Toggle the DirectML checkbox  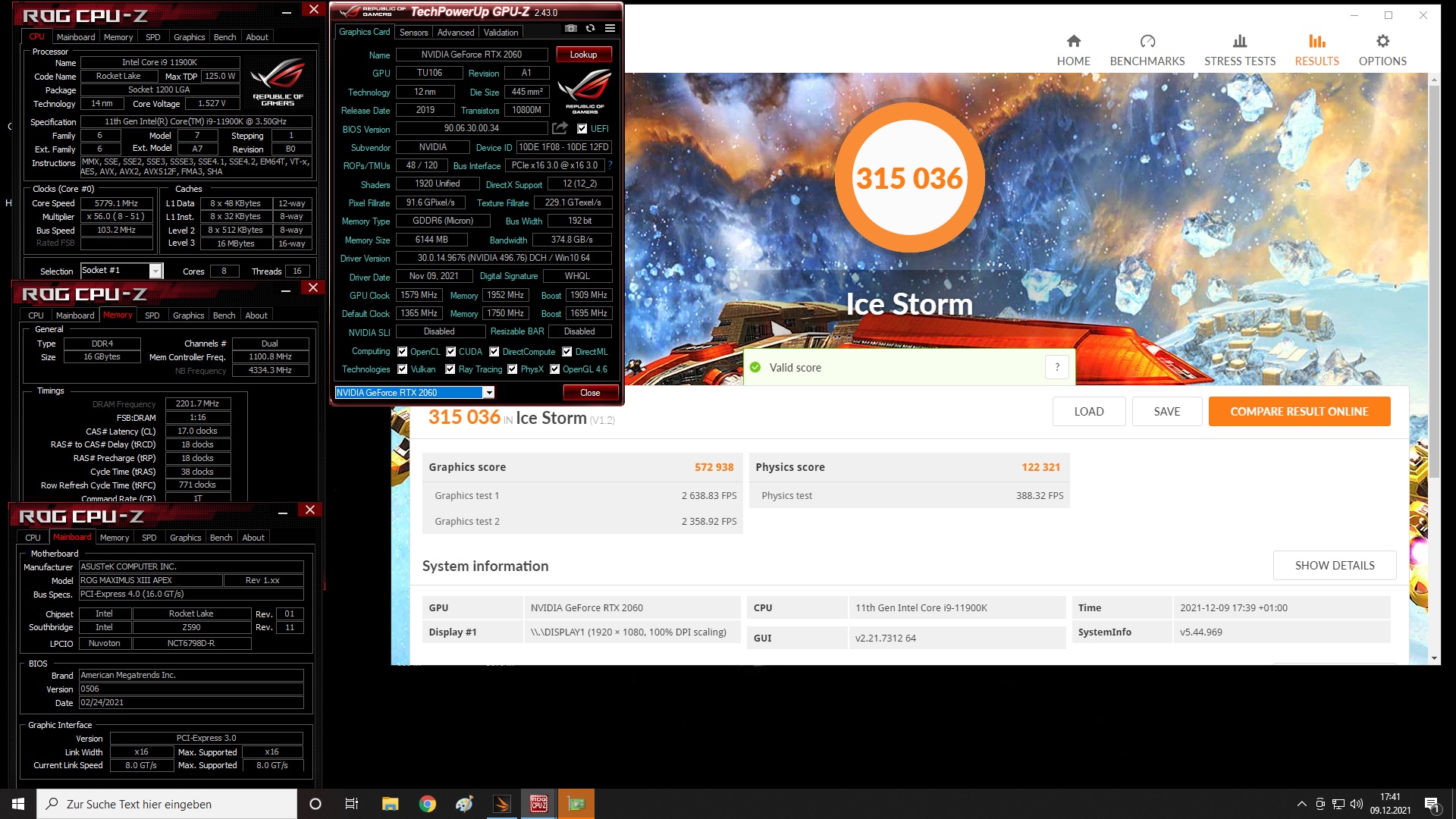click(x=567, y=352)
